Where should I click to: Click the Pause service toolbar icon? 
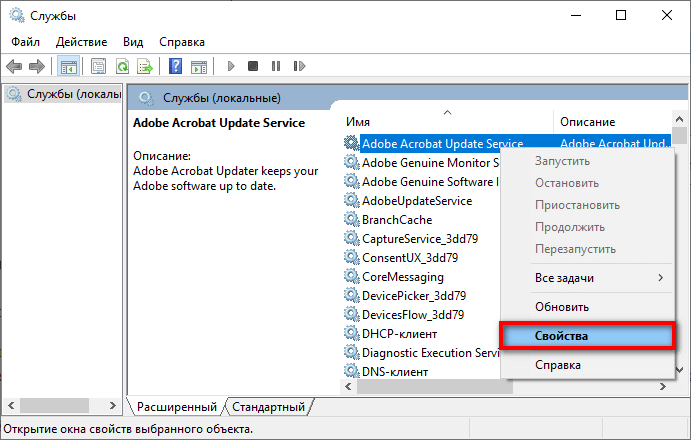pyautogui.click(x=276, y=66)
